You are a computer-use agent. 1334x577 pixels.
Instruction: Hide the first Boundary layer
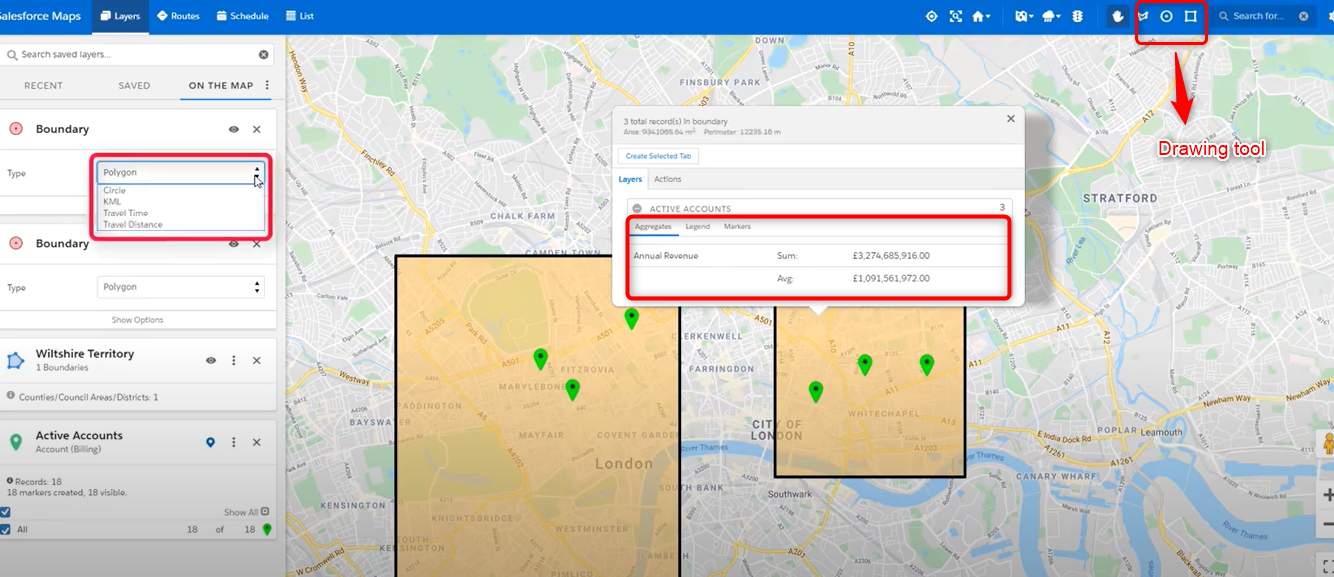click(233, 128)
